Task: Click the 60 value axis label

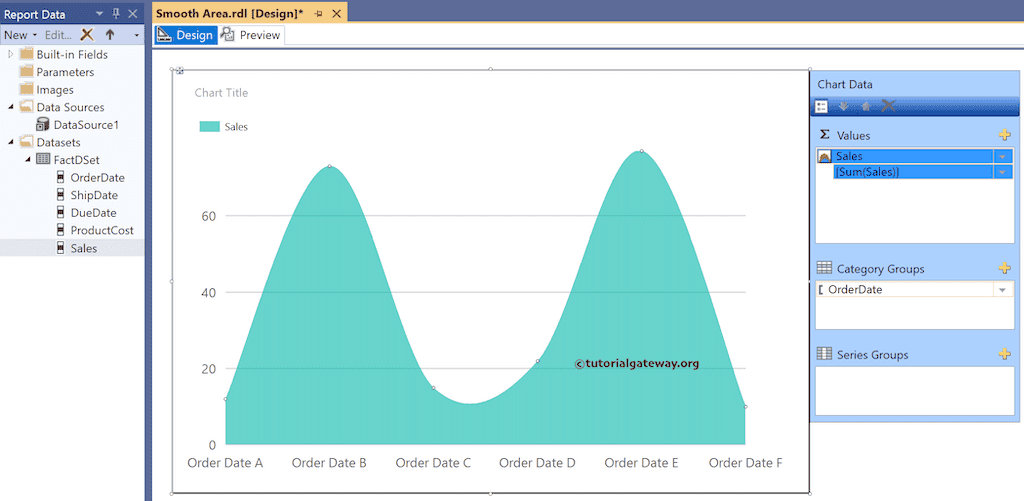Action: tap(208, 216)
